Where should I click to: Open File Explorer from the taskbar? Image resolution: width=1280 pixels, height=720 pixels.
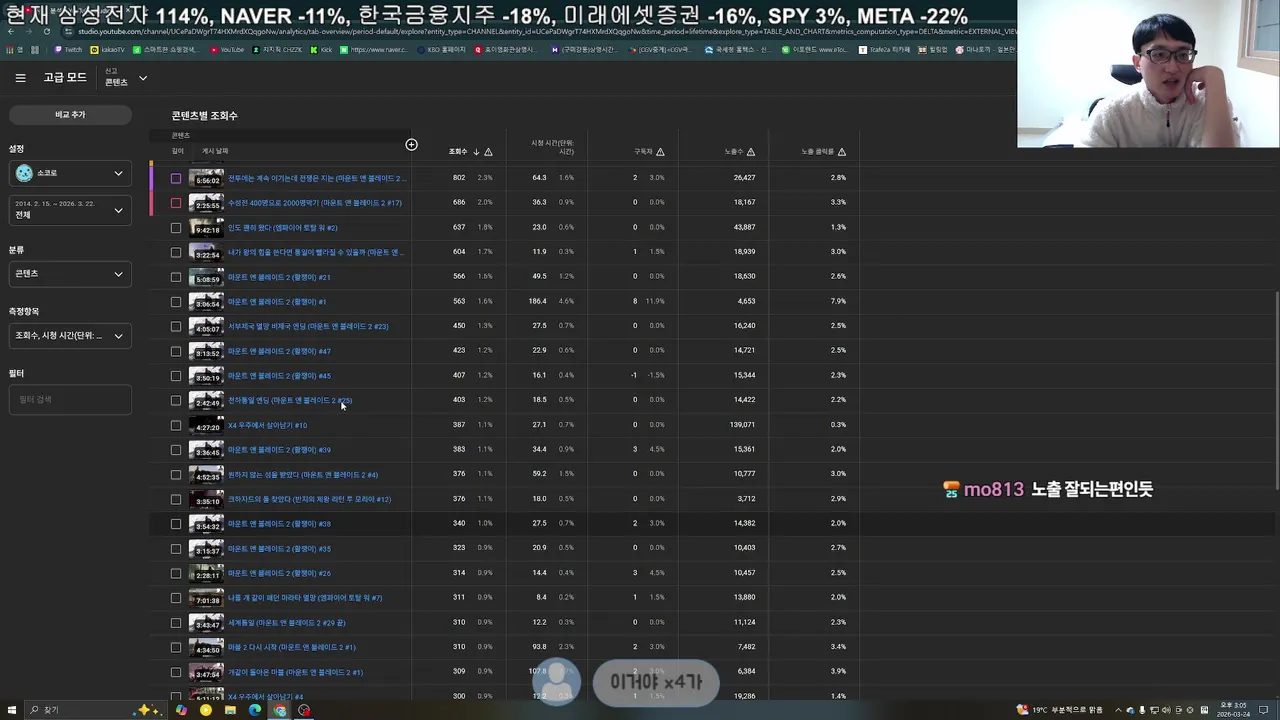point(230,710)
